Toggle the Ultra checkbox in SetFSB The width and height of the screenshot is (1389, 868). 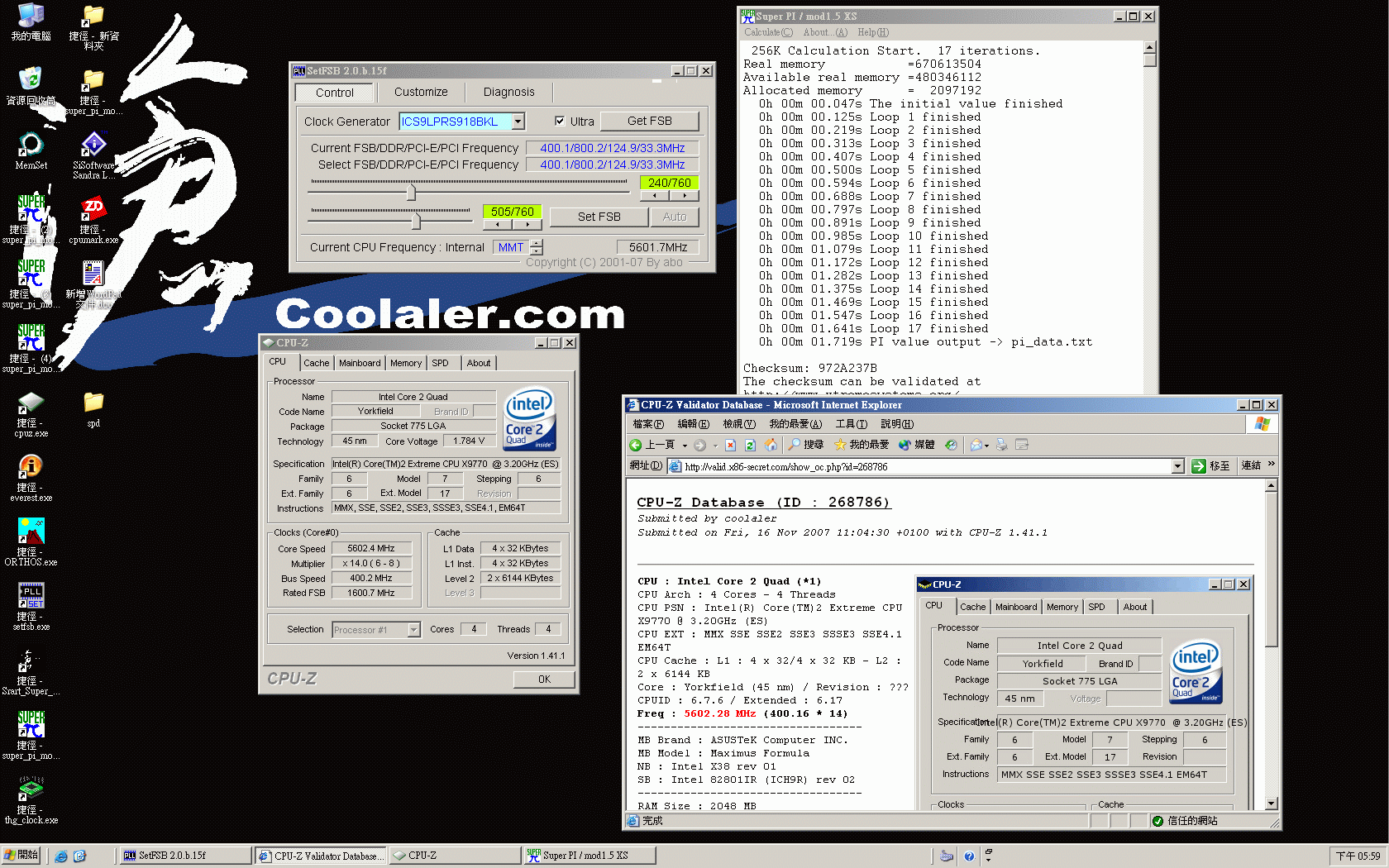point(560,121)
